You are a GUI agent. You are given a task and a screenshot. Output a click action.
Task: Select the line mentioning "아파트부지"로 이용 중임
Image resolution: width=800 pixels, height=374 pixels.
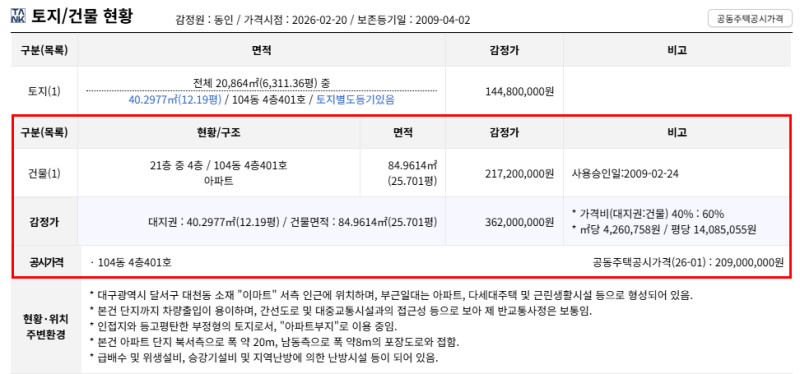[242, 326]
